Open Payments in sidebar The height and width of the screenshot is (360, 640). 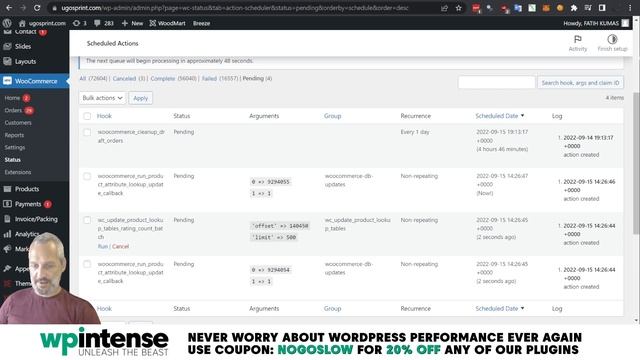[x=28, y=204]
